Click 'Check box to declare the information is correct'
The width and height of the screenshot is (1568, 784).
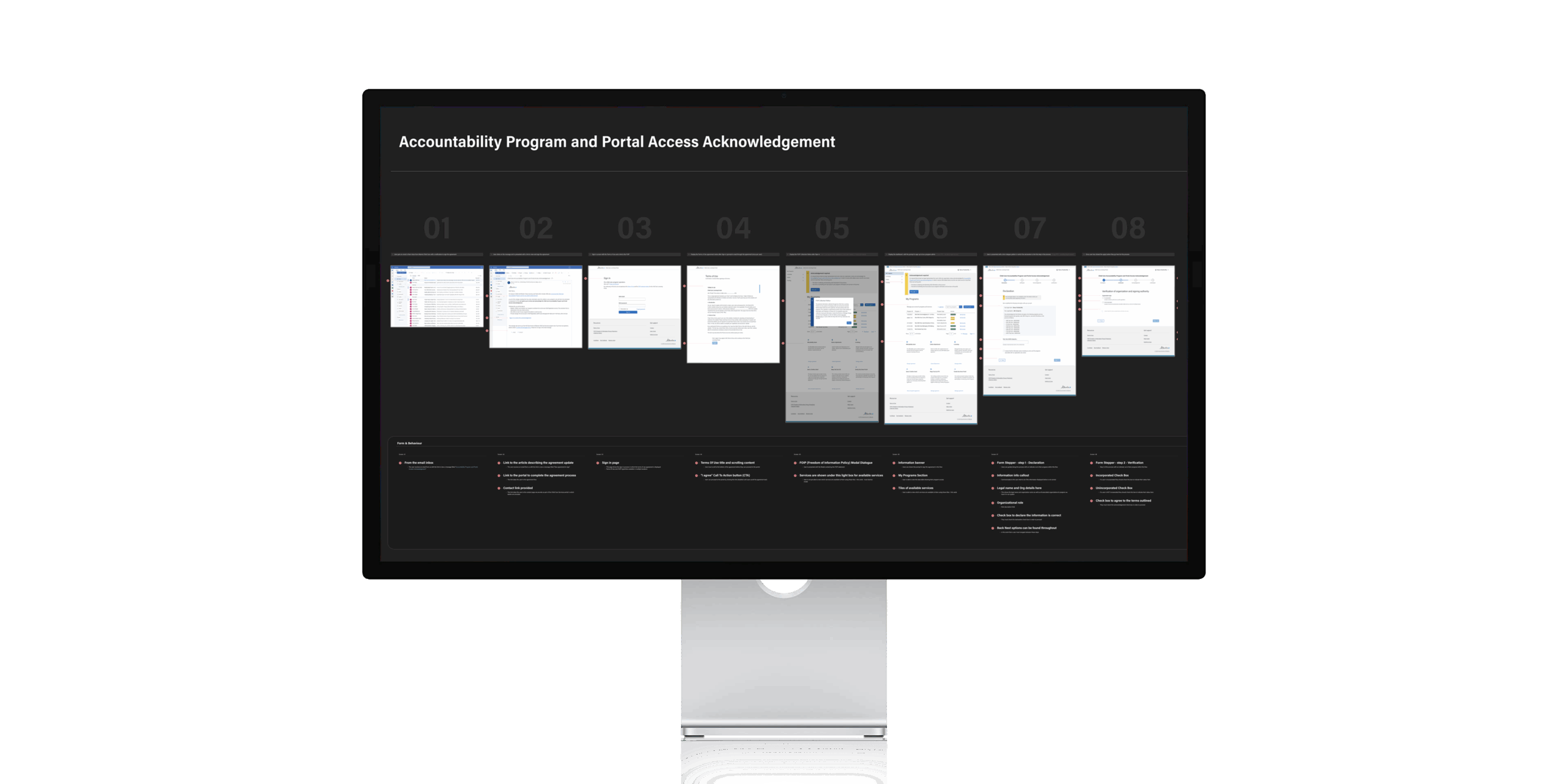pos(1029,515)
